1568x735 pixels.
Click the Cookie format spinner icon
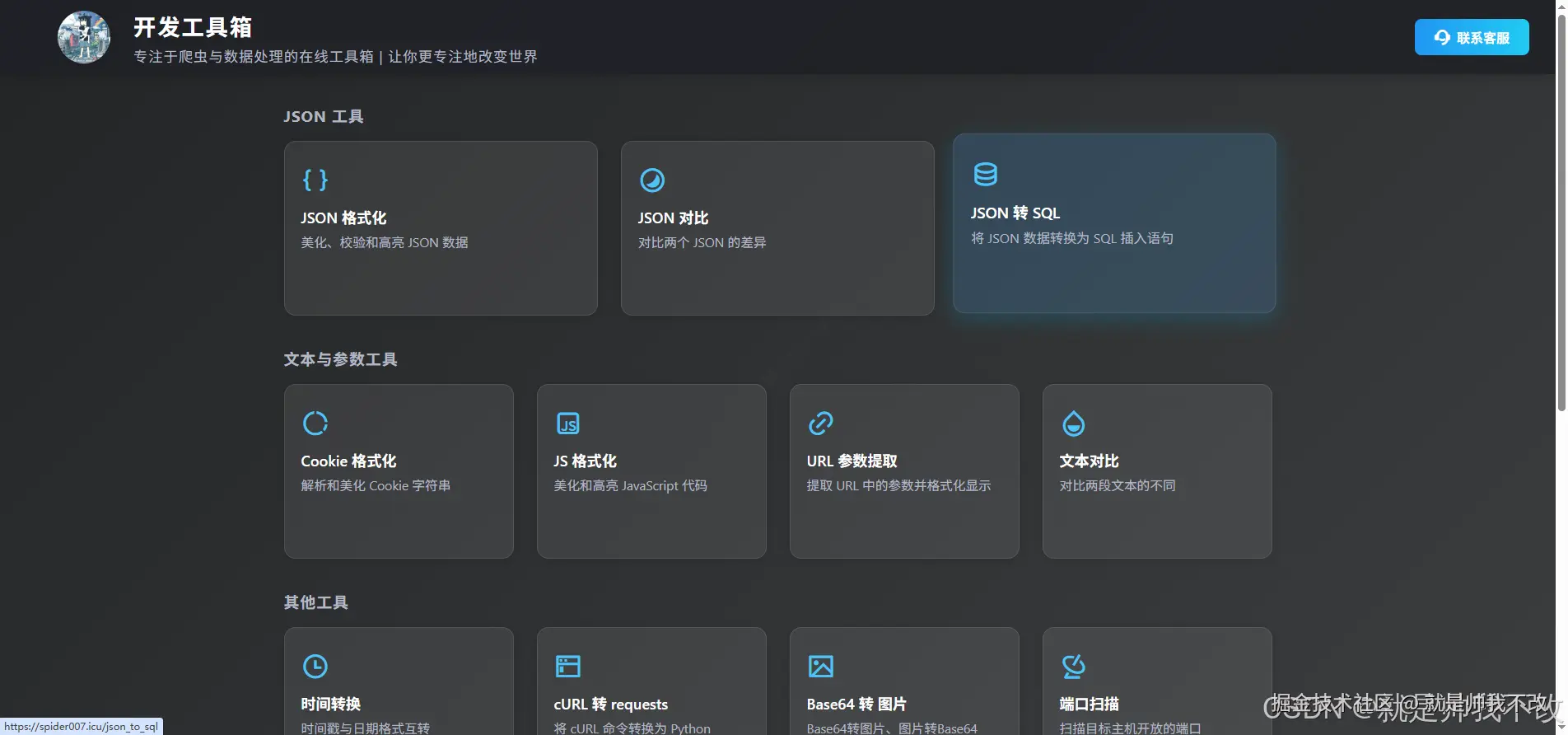tap(315, 423)
